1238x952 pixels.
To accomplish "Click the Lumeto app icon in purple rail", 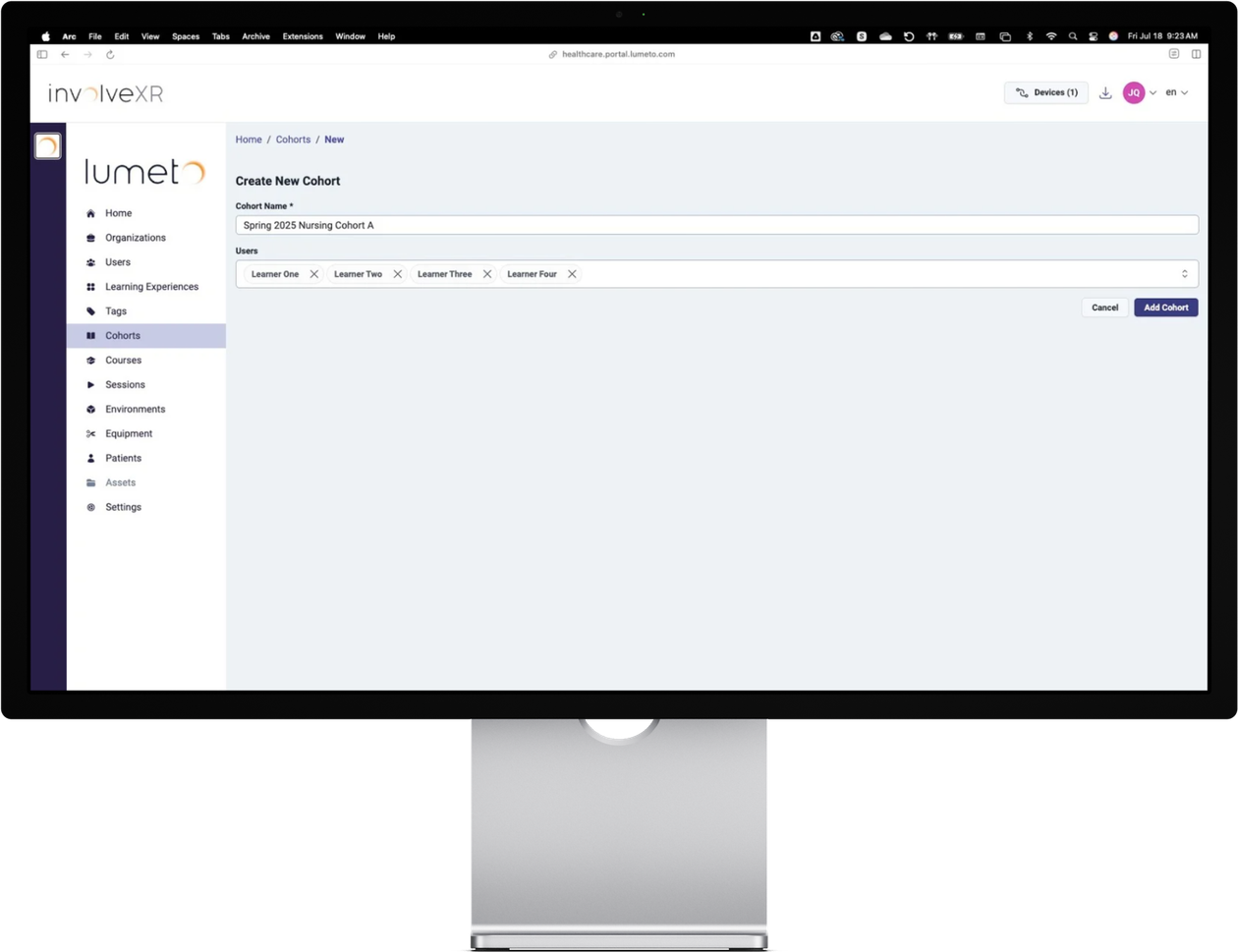I will point(47,146).
